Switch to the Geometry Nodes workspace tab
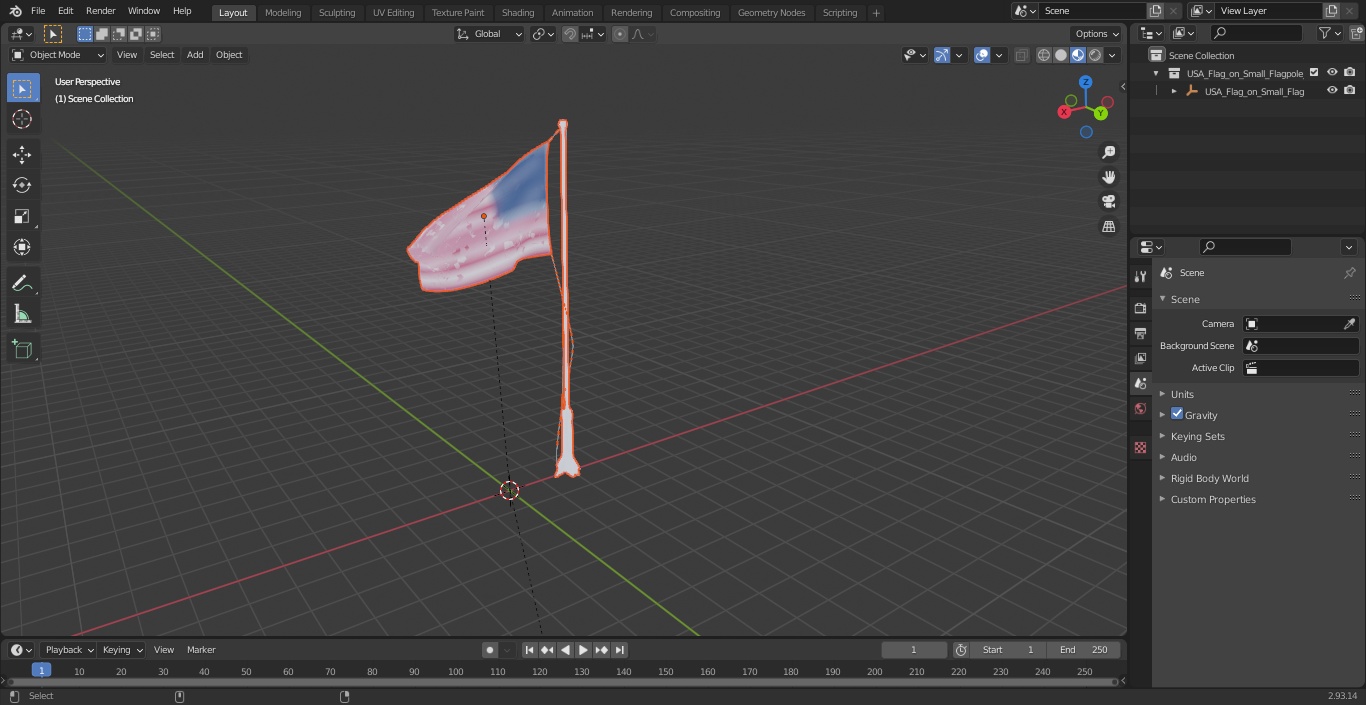 [x=771, y=12]
